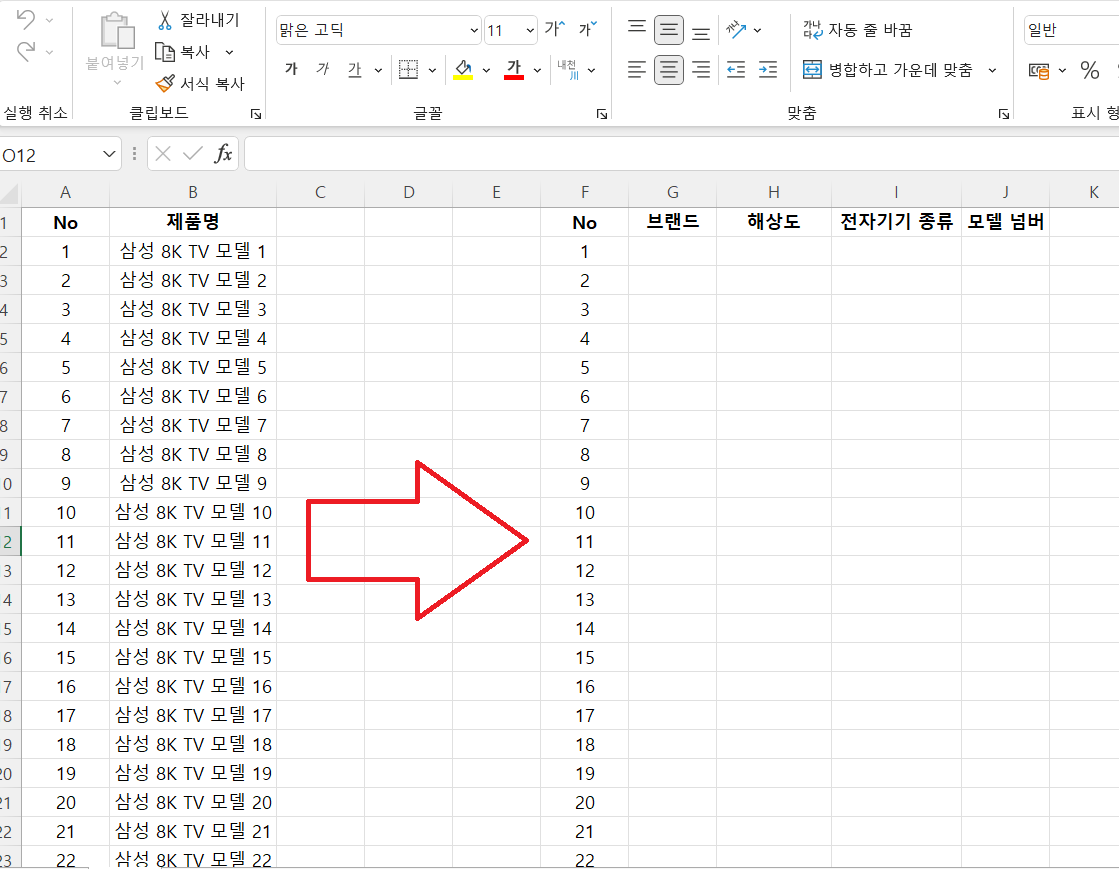Click insert function fx icon
The image size is (1119, 869).
pos(223,153)
